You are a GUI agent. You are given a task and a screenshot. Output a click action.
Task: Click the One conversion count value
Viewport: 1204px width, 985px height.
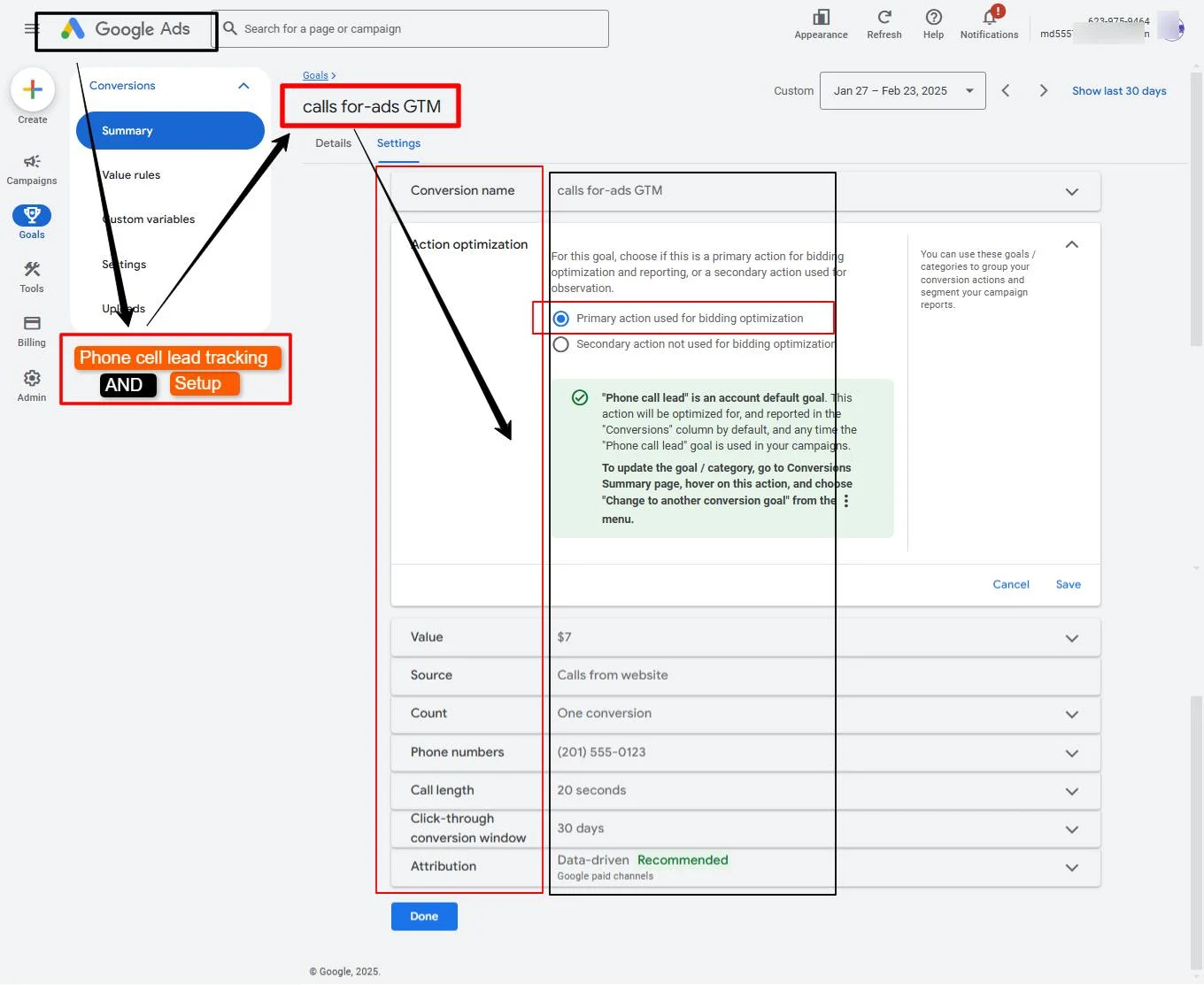tap(604, 713)
